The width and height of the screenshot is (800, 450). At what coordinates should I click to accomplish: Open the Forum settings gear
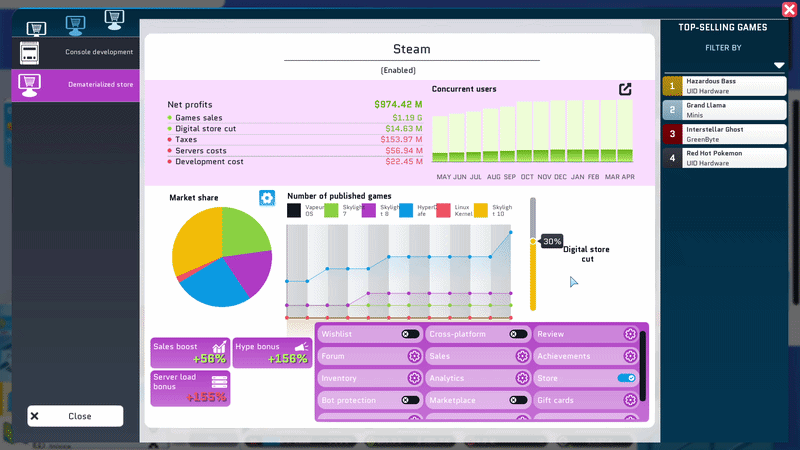tap(414, 356)
